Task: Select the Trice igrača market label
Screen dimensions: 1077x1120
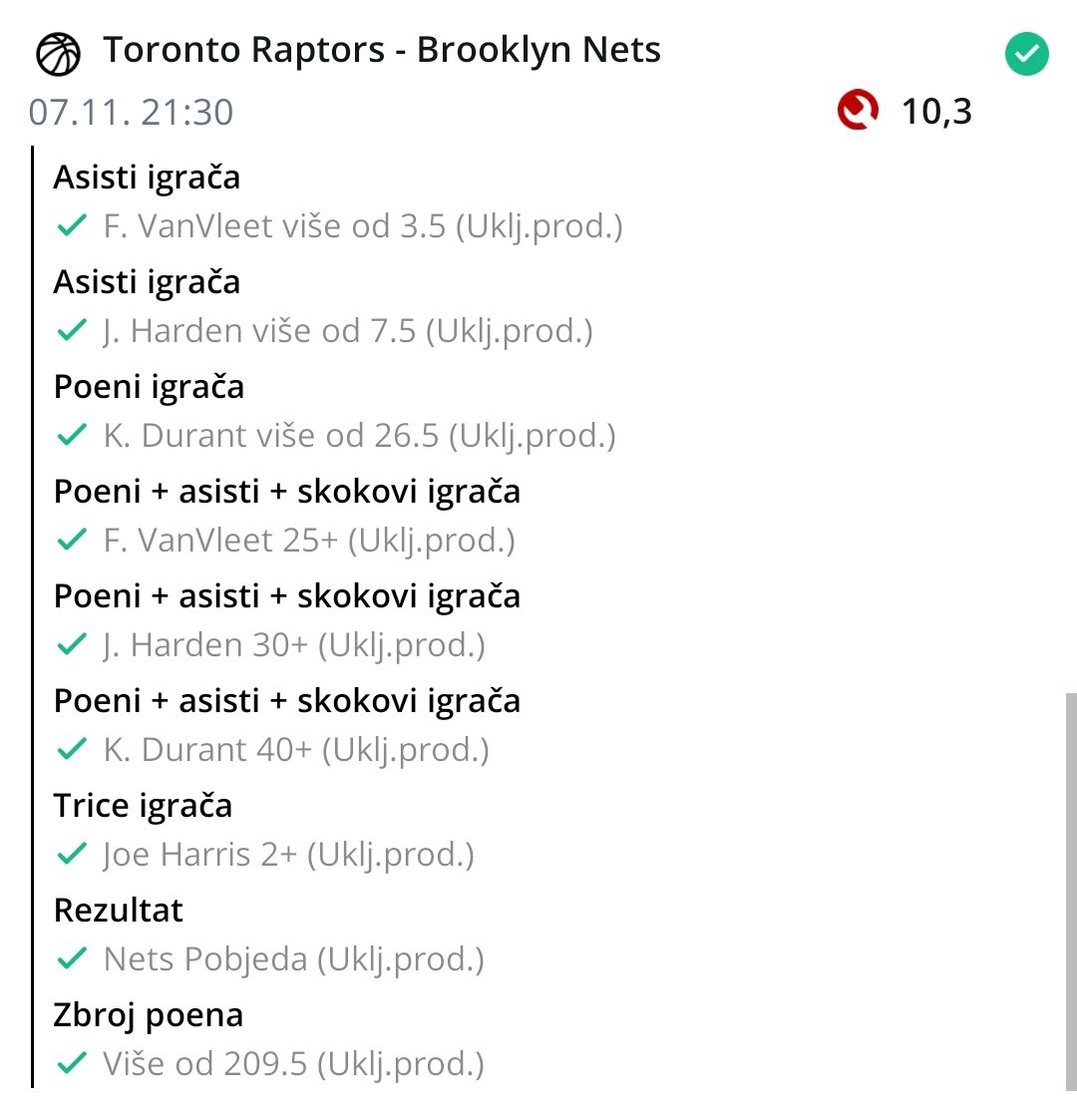Action: pos(143,806)
